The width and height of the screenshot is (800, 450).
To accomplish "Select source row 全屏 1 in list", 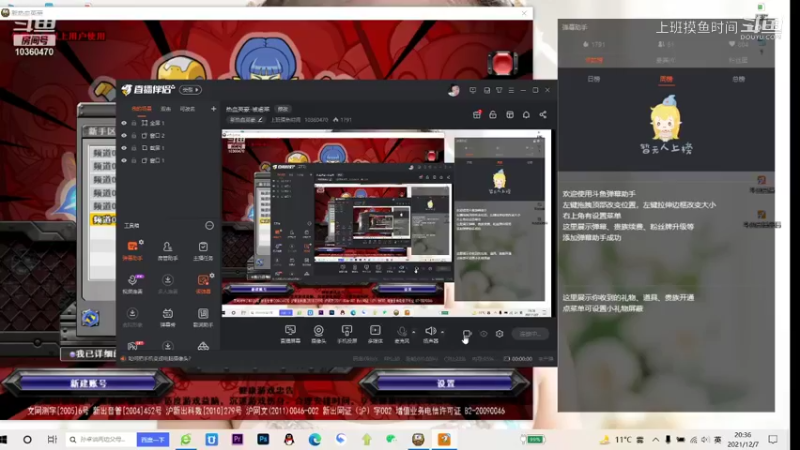I will tap(168, 123).
